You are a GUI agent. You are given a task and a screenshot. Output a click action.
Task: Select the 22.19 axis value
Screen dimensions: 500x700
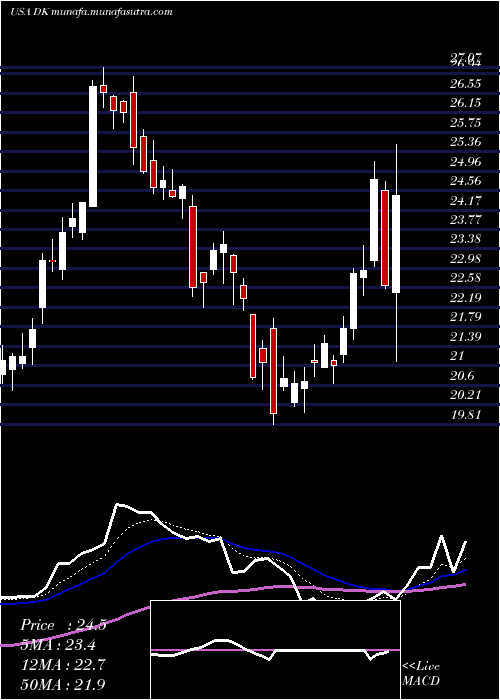(465, 297)
